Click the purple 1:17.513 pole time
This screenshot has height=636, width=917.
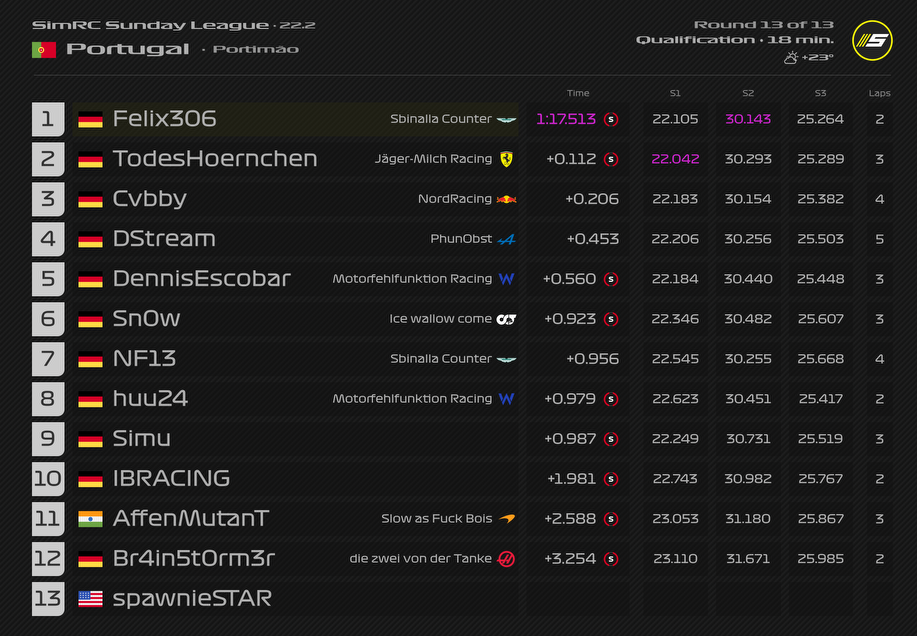tap(566, 119)
